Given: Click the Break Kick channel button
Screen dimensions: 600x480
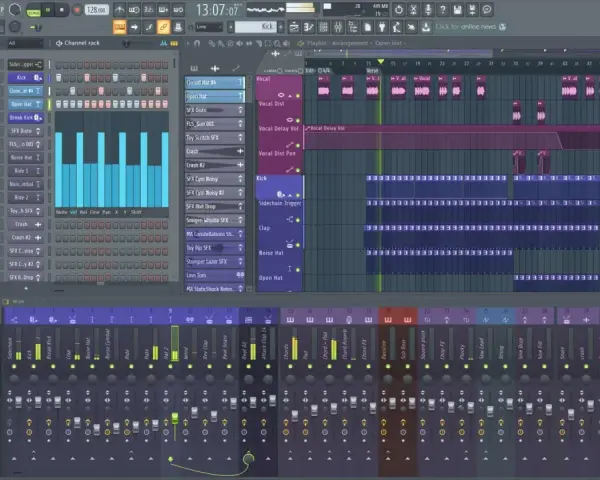Looking at the screenshot, I should pyautogui.click(x=25, y=118).
